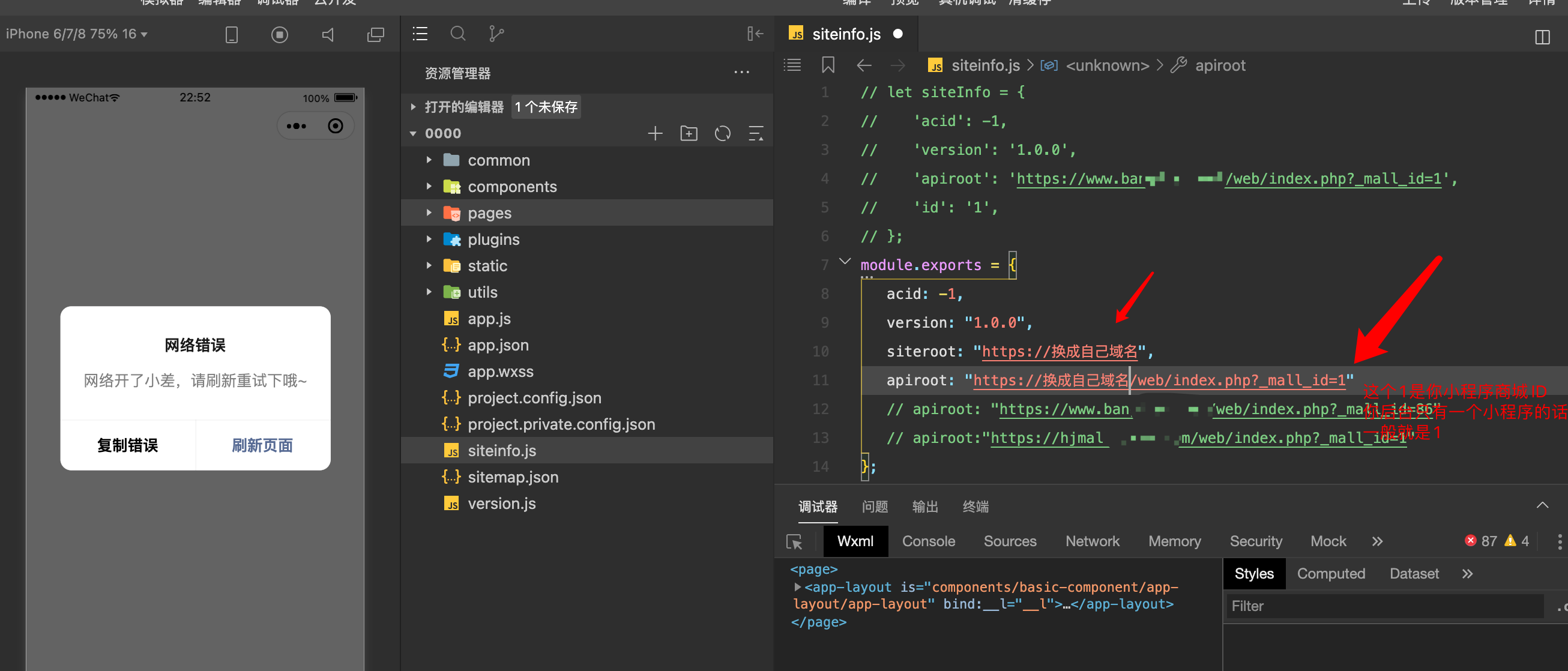Collapse the sidebar panel toggle
The height and width of the screenshot is (671, 1568).
tap(755, 34)
